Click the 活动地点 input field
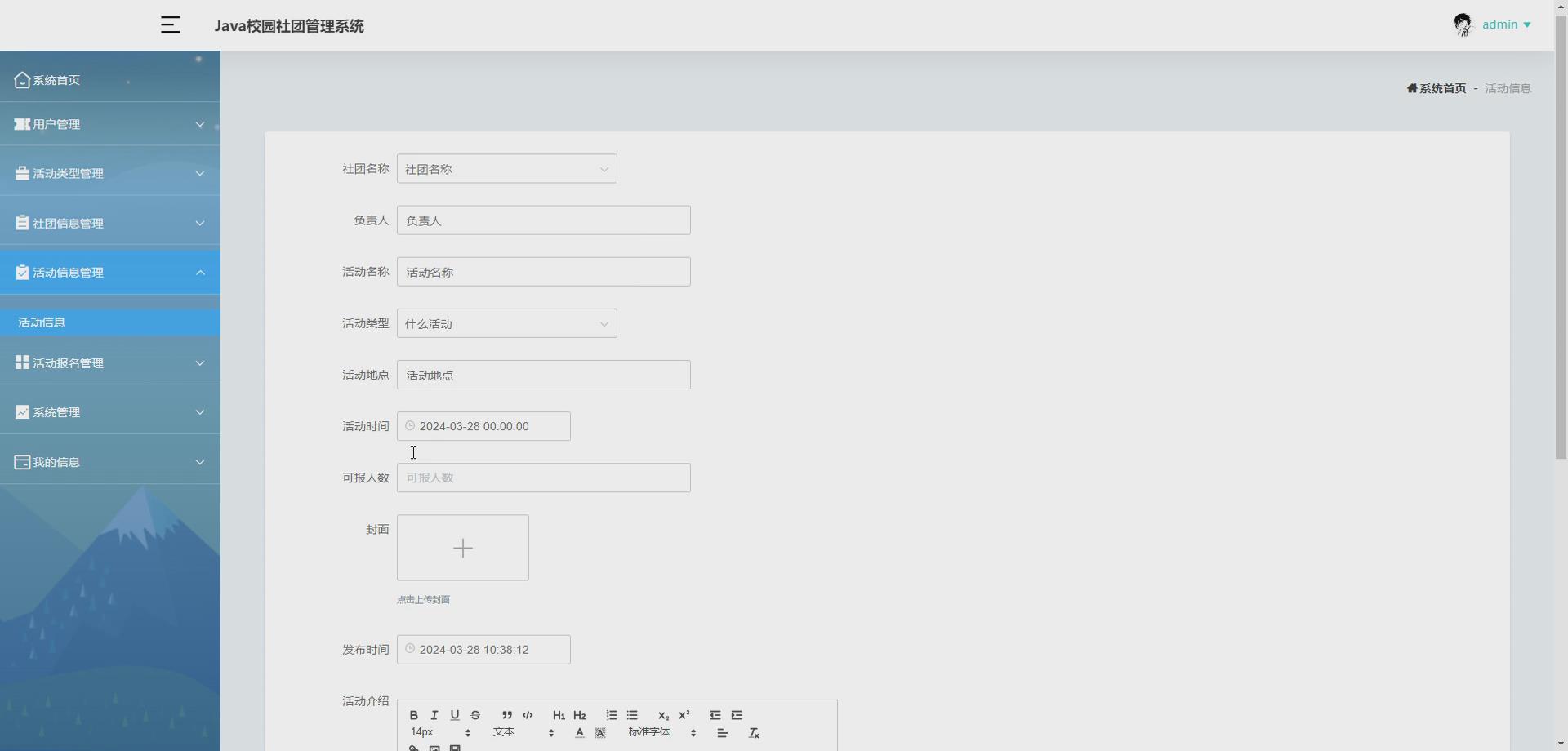The height and width of the screenshot is (751, 1568). (x=543, y=375)
